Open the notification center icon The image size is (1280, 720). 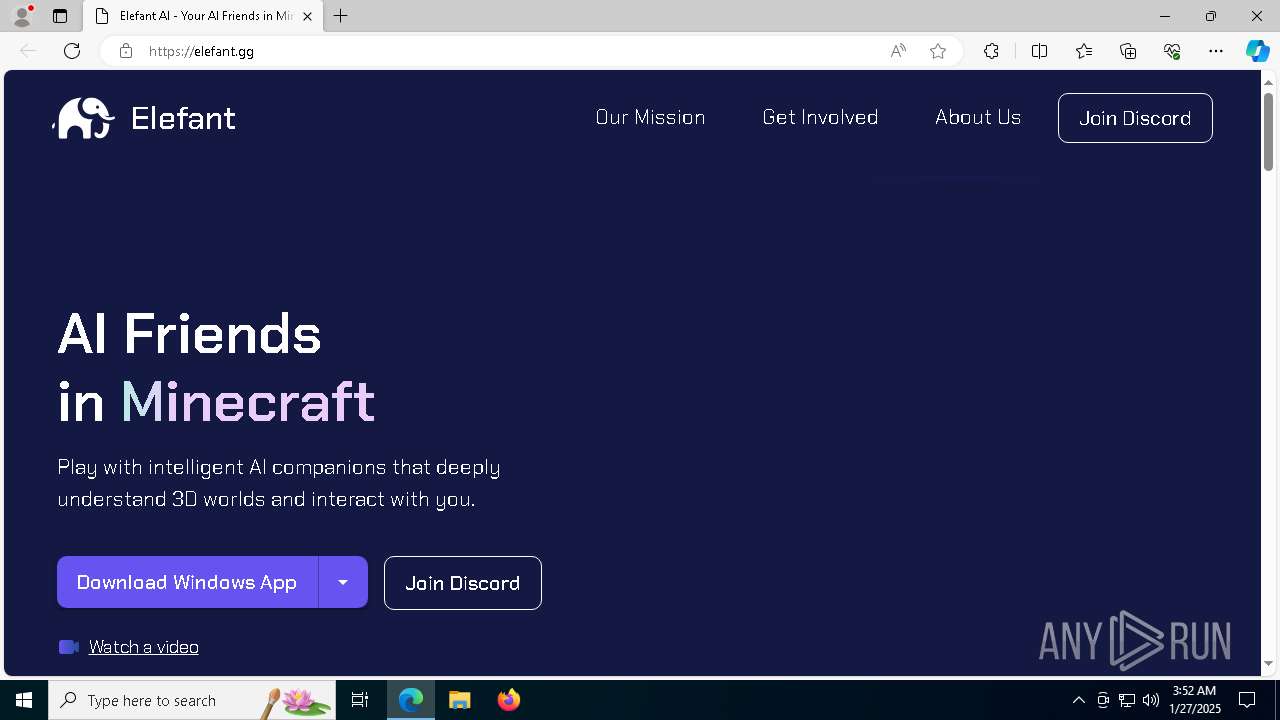click(1247, 700)
